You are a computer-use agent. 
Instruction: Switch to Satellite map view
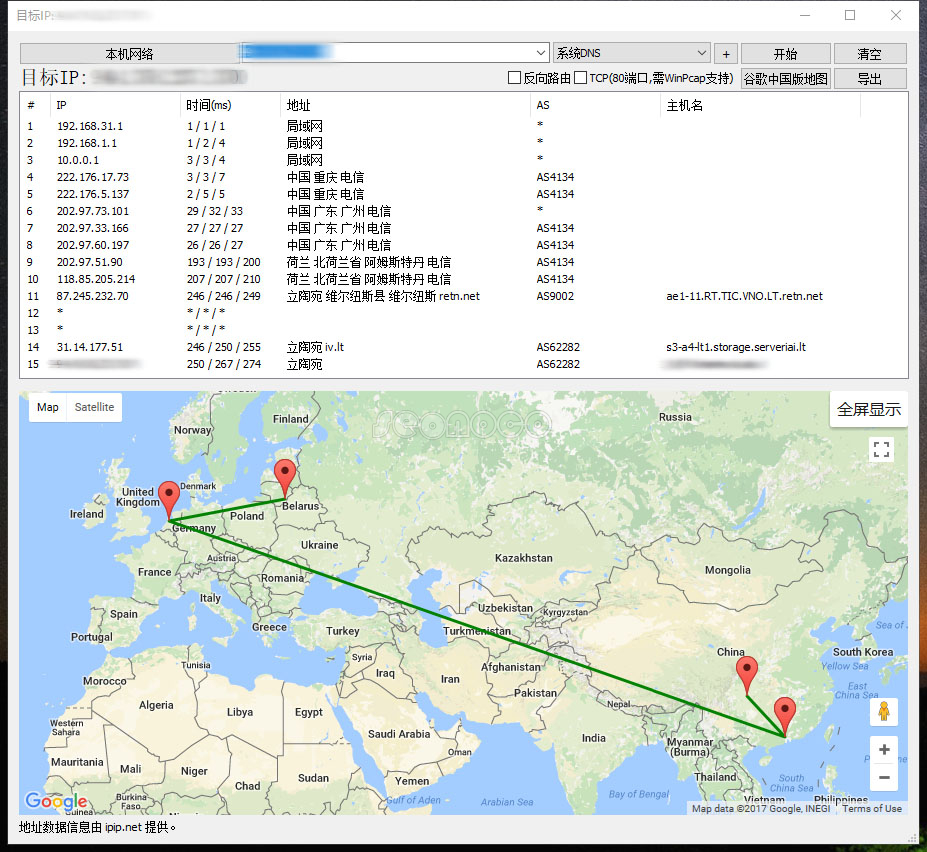pos(94,407)
